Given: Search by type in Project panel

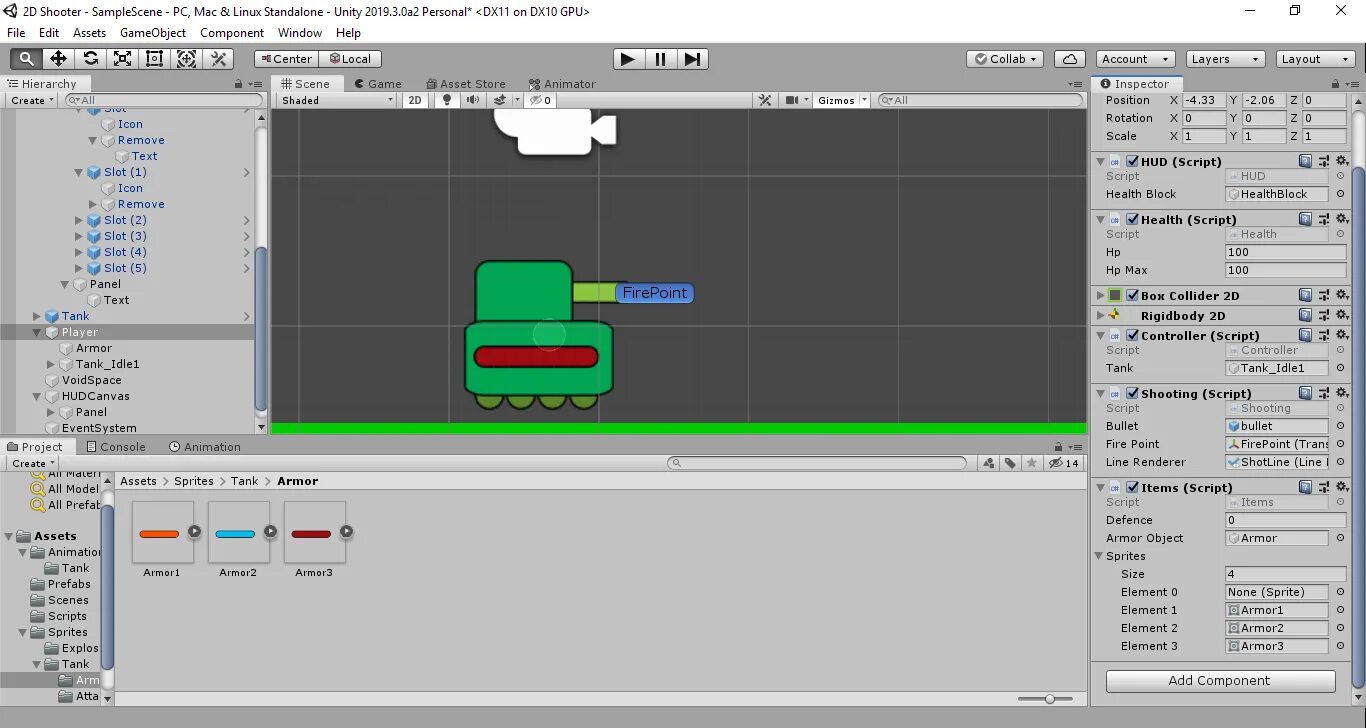Looking at the screenshot, I should pos(989,463).
